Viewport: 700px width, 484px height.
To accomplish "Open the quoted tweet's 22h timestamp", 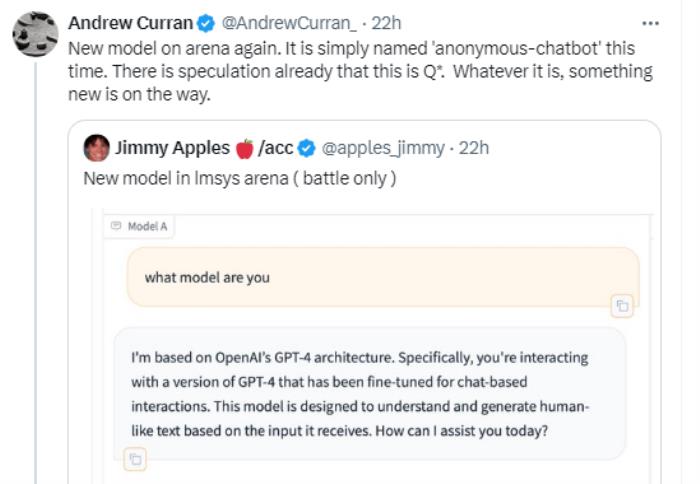I will pos(474,148).
